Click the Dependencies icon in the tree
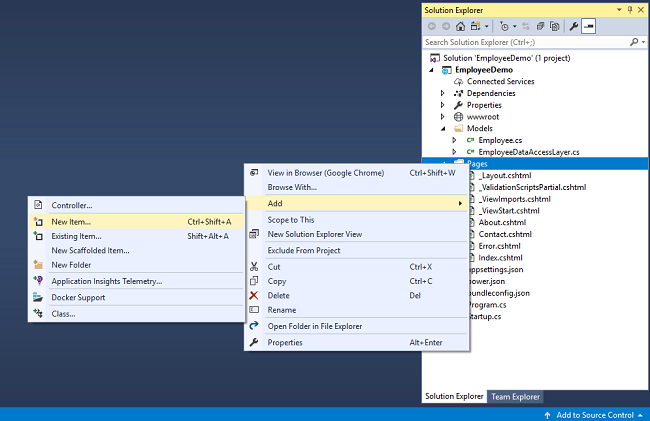 point(458,93)
